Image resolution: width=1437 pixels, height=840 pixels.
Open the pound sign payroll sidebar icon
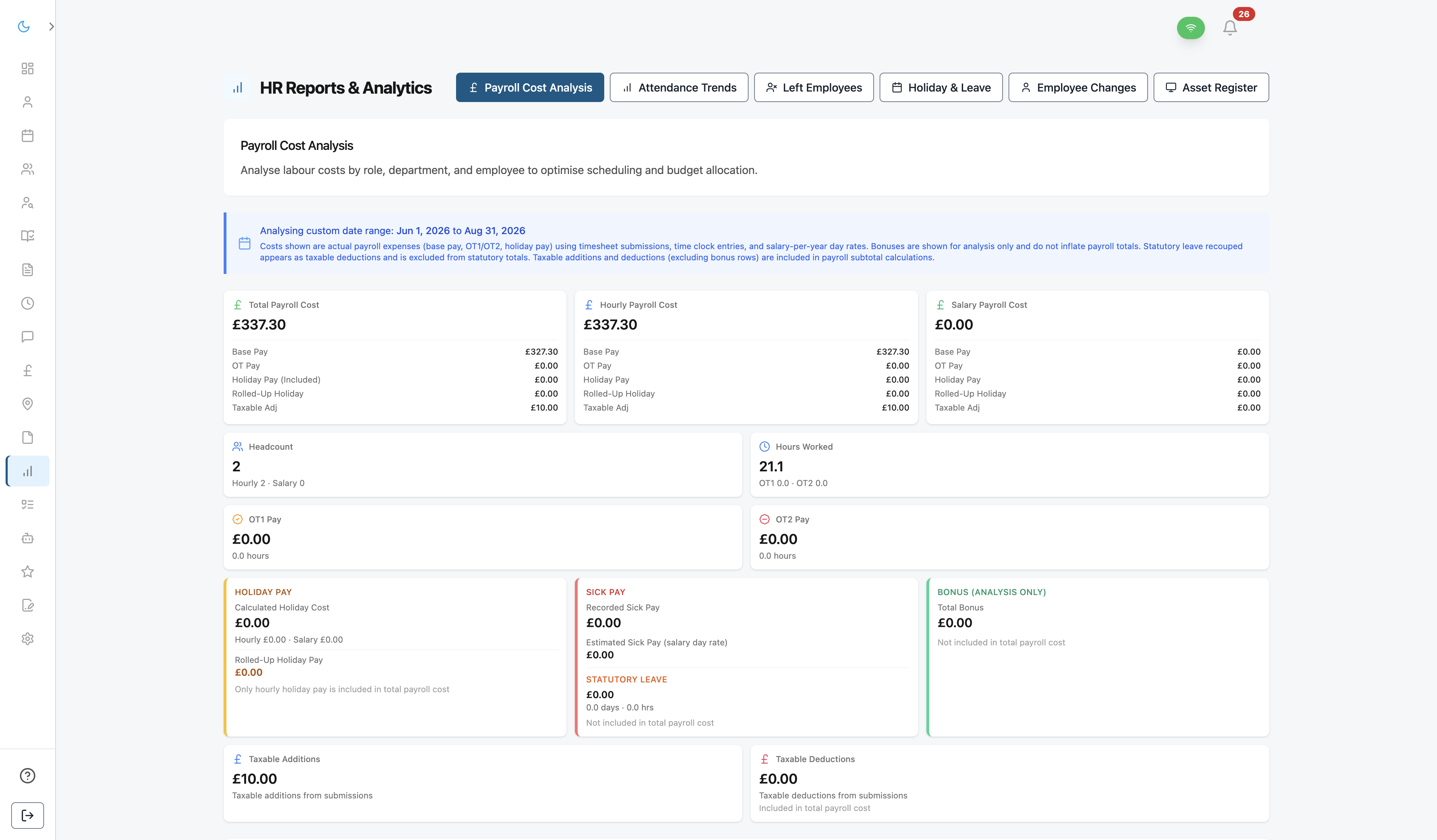tap(27, 370)
